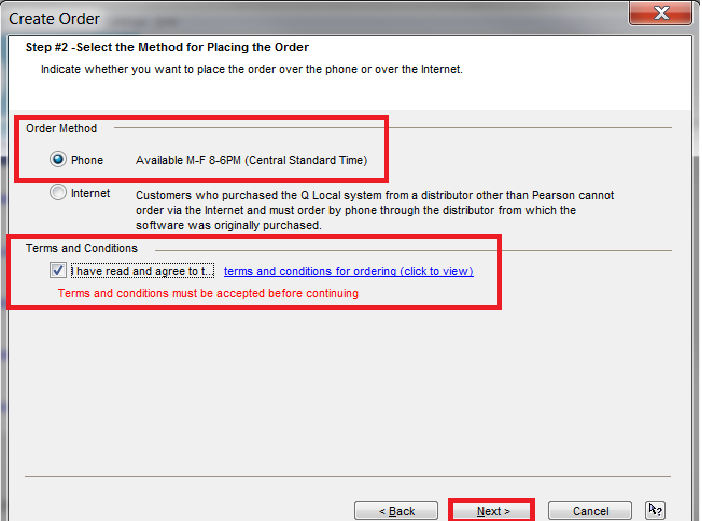Click the "Phone" label text
The height and width of the screenshot is (521, 702).
click(x=87, y=161)
